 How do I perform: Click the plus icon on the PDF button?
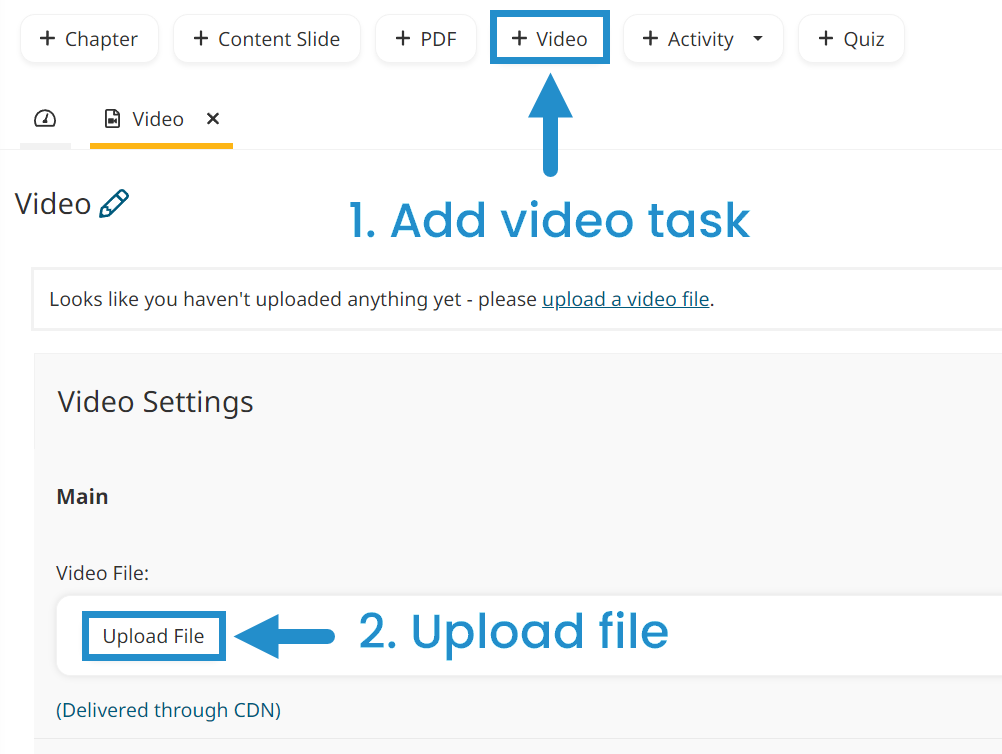[404, 38]
